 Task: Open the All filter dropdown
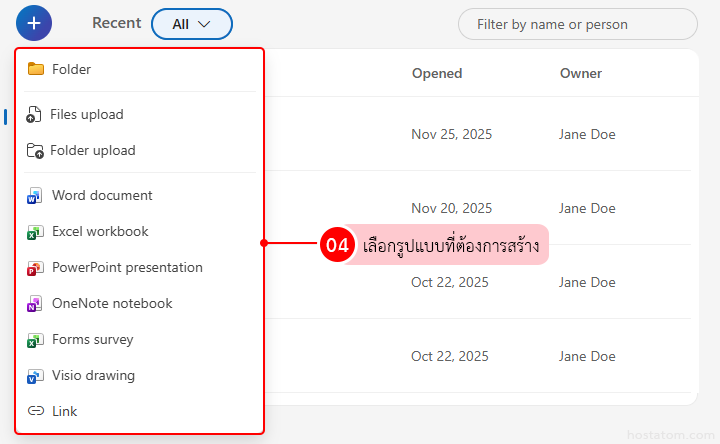tap(192, 24)
